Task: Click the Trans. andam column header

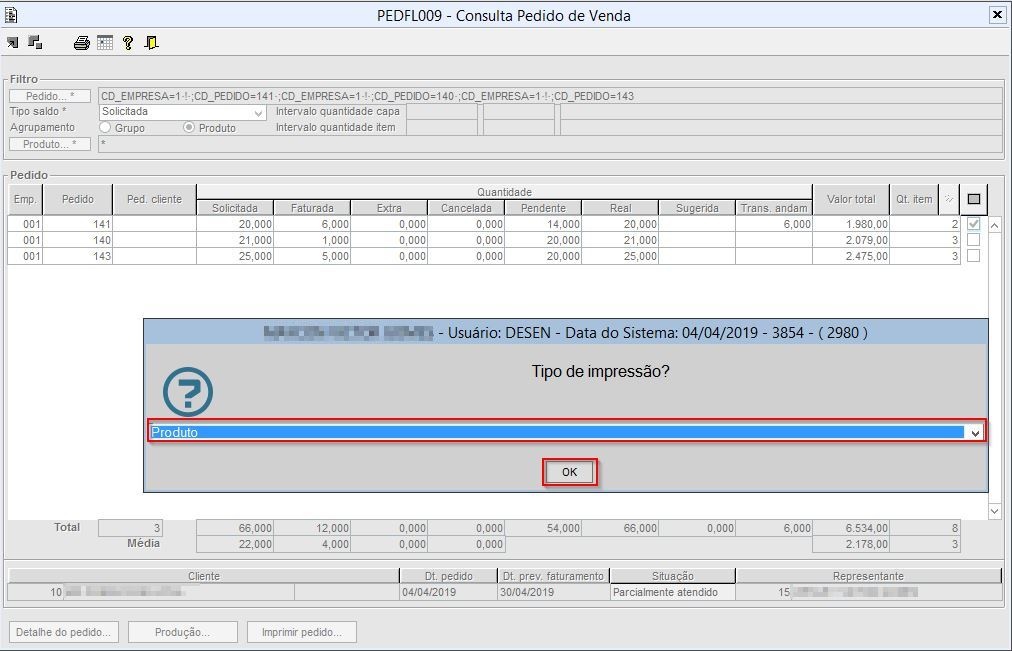Action: (774, 208)
